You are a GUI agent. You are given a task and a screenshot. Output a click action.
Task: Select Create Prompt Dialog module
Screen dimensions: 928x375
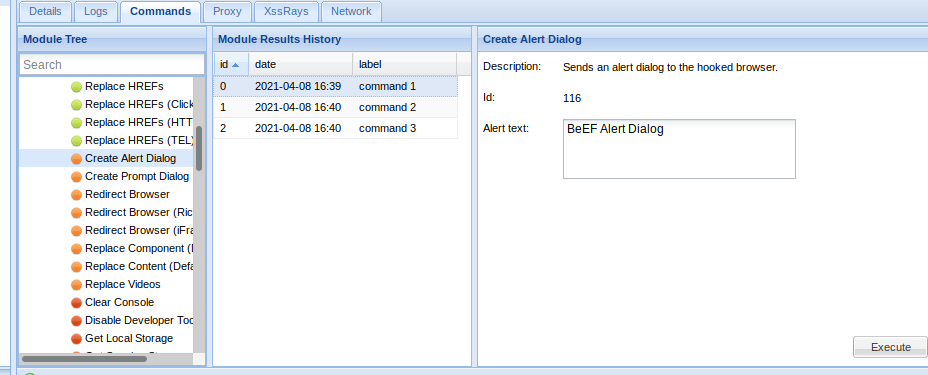tap(137, 176)
